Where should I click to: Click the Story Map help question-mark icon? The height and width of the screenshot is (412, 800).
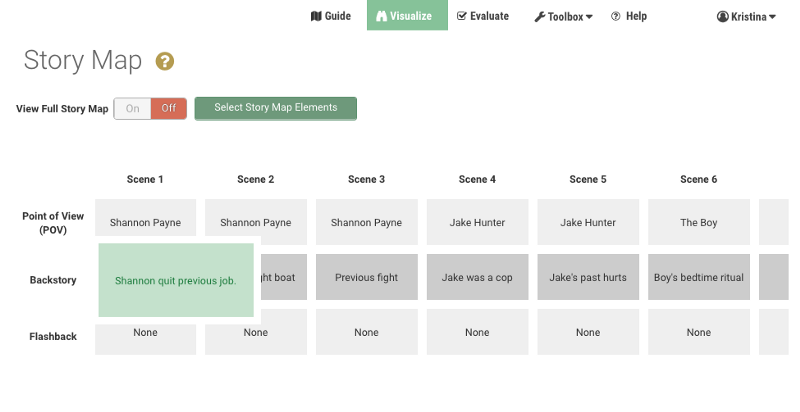[165, 62]
